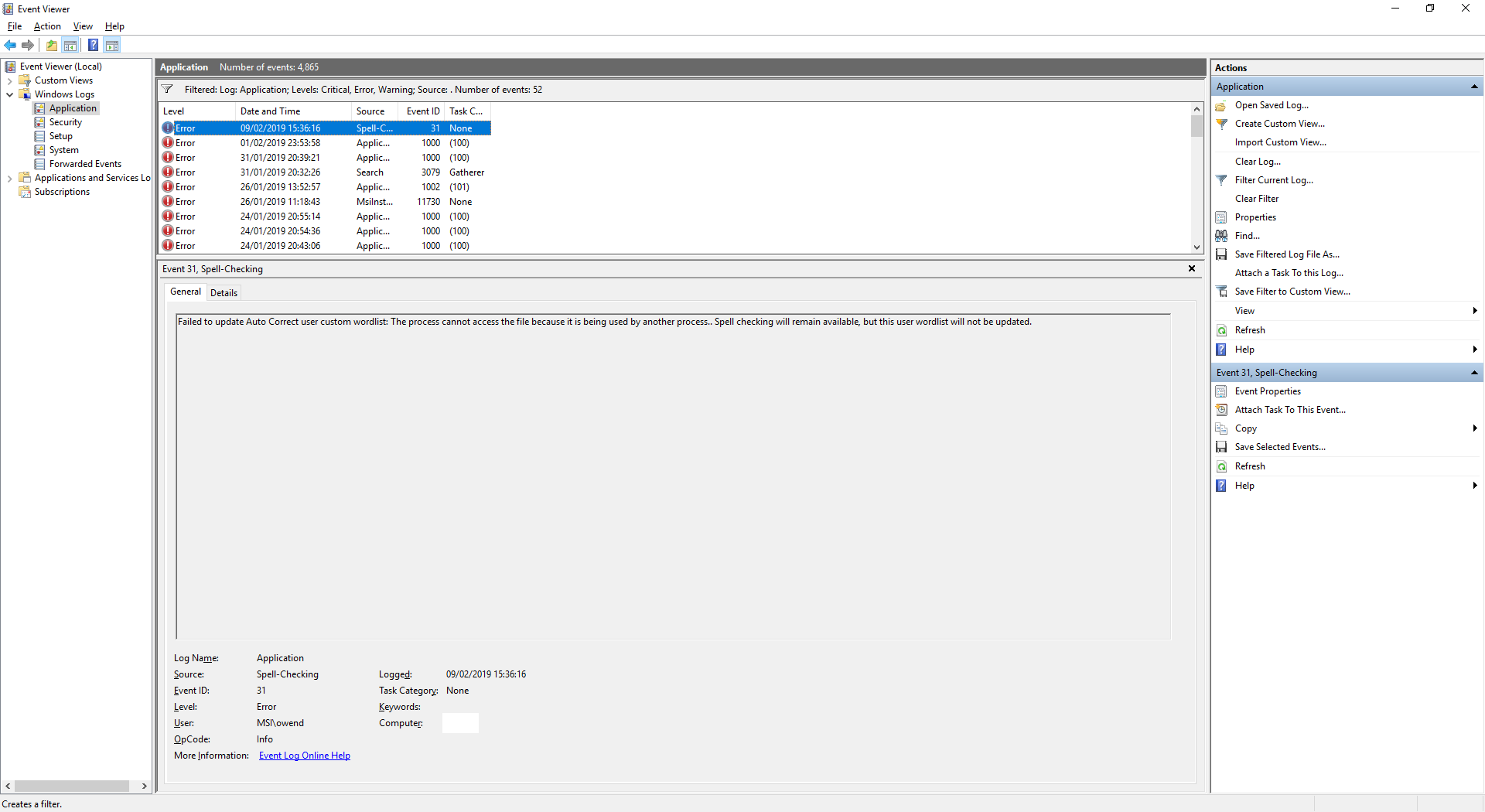Click the error icon of the 26/01/2019 11:18:43 event

[168, 202]
